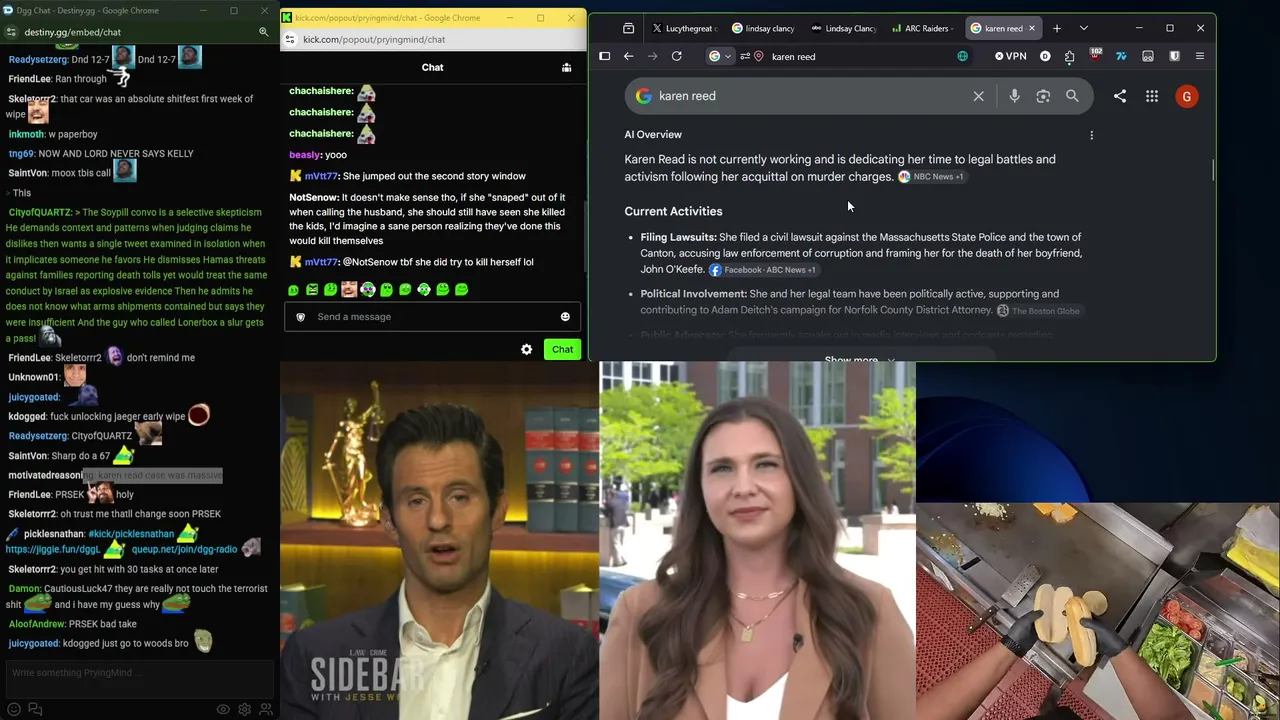Go back in the karen reed browser

pos(629,56)
